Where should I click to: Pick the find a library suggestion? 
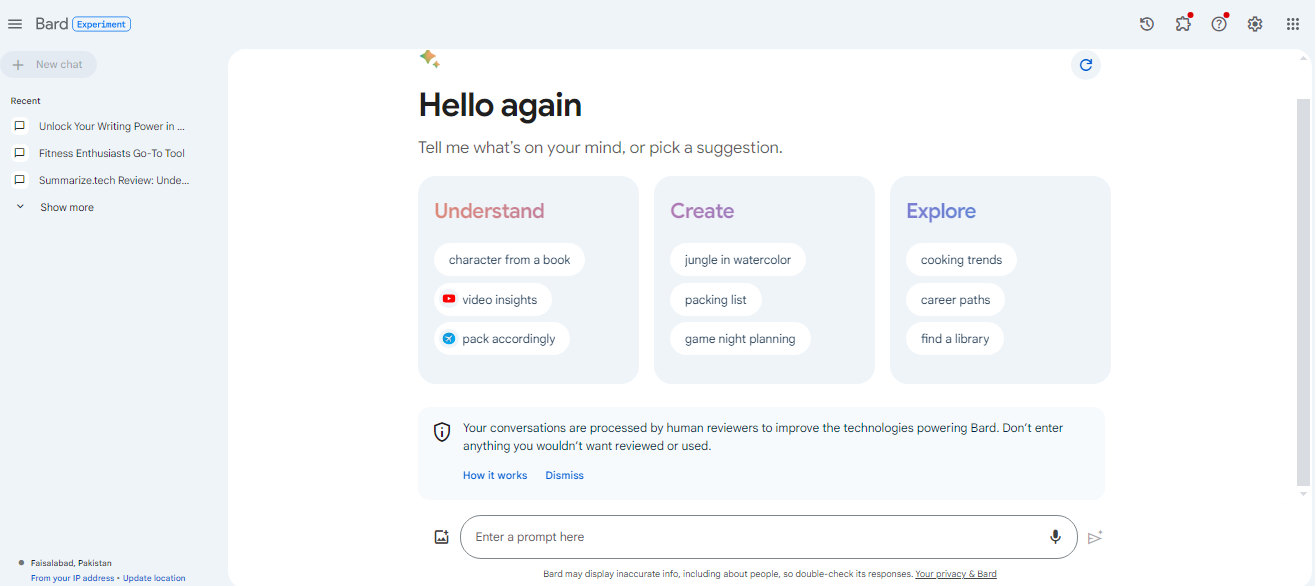955,339
